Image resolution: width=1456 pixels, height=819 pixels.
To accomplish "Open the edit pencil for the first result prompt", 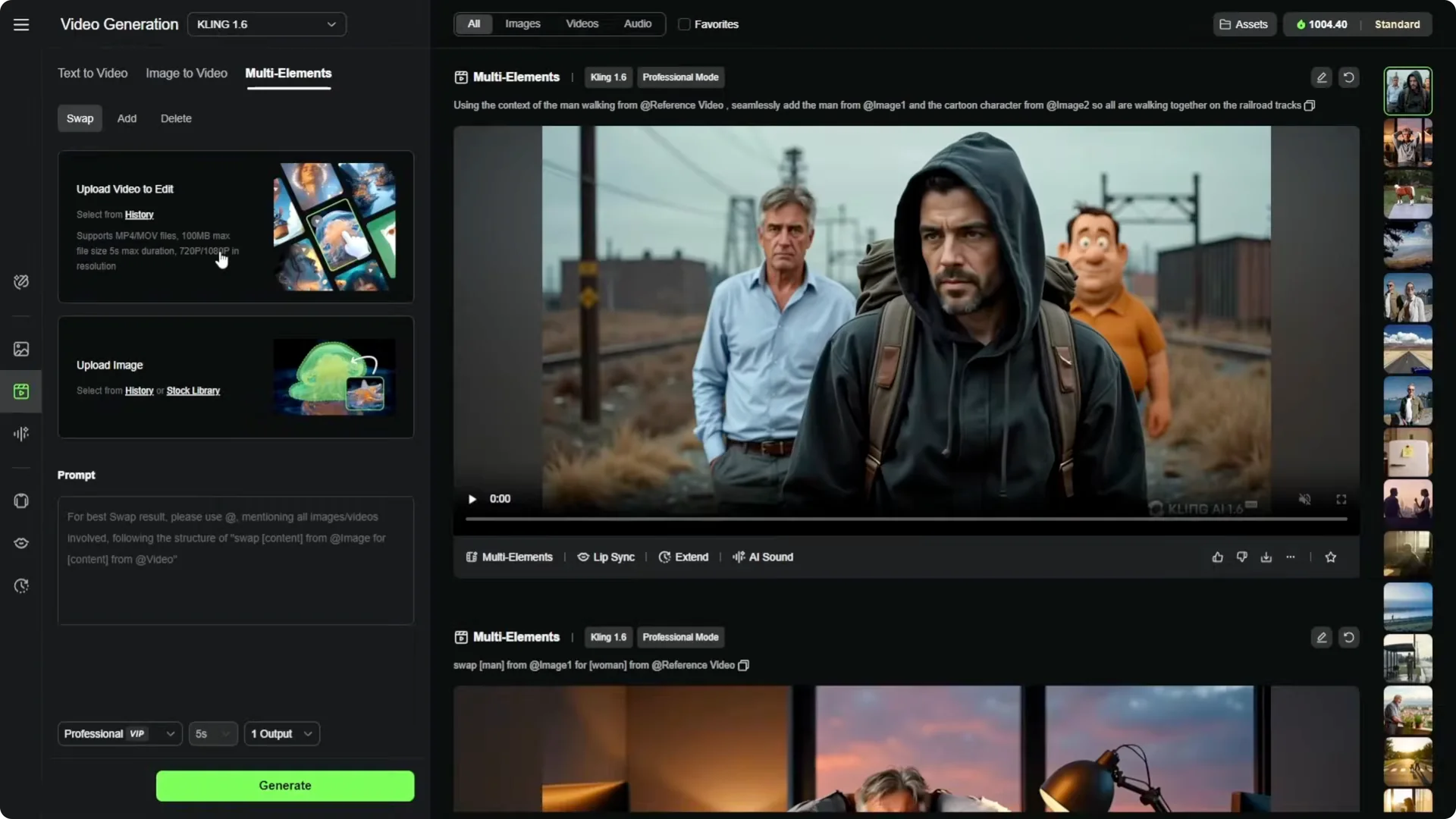I will [1321, 77].
